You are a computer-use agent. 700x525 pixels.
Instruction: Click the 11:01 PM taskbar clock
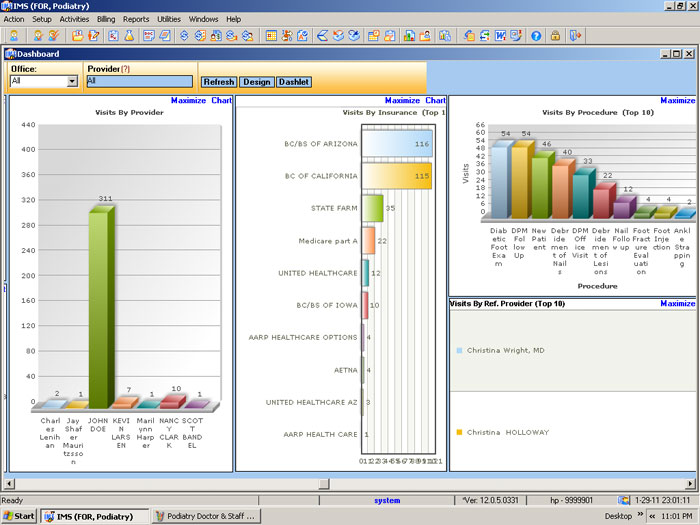677,516
